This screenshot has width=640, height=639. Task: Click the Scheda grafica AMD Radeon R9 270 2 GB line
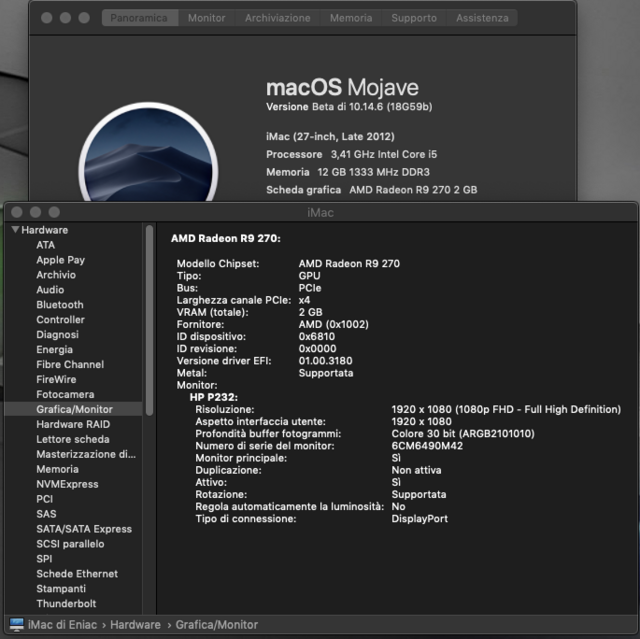click(371, 190)
